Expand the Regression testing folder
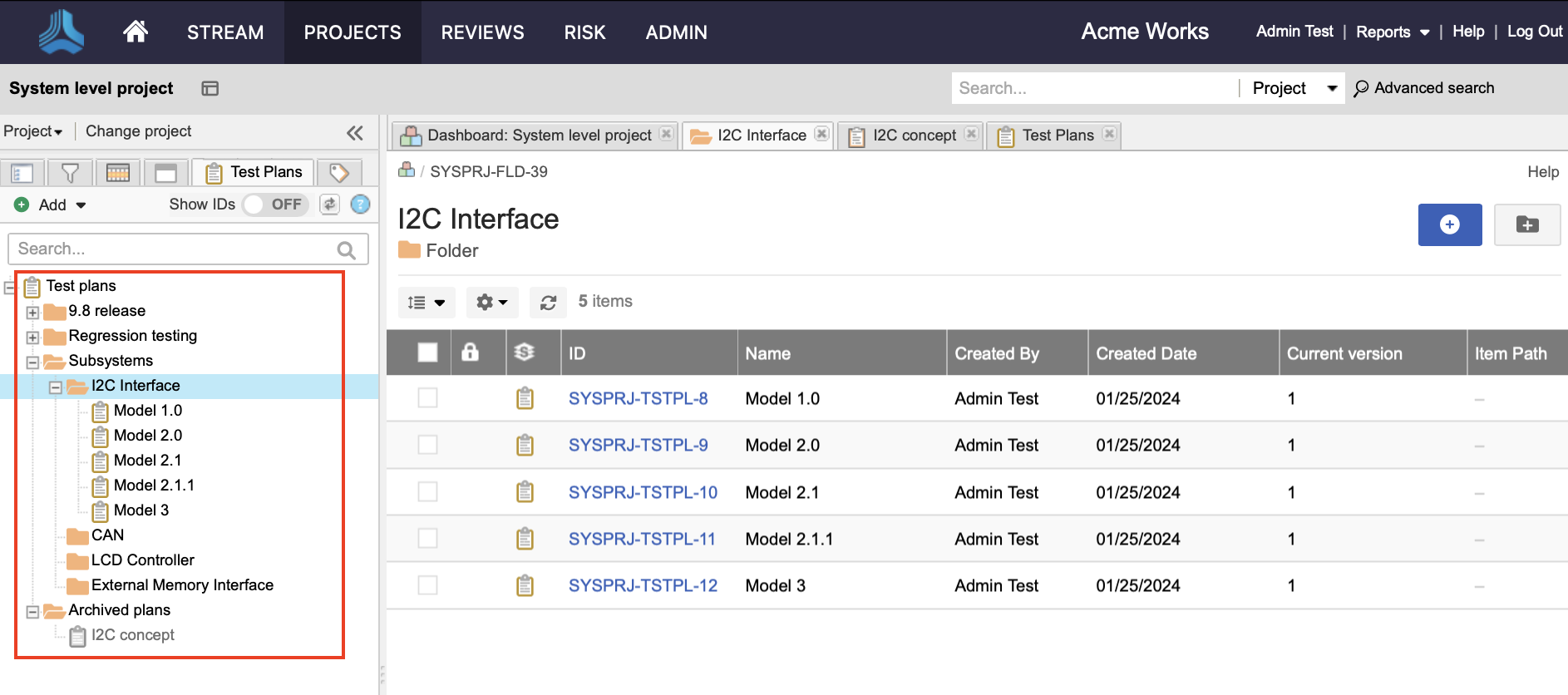The image size is (1568, 695). point(32,338)
